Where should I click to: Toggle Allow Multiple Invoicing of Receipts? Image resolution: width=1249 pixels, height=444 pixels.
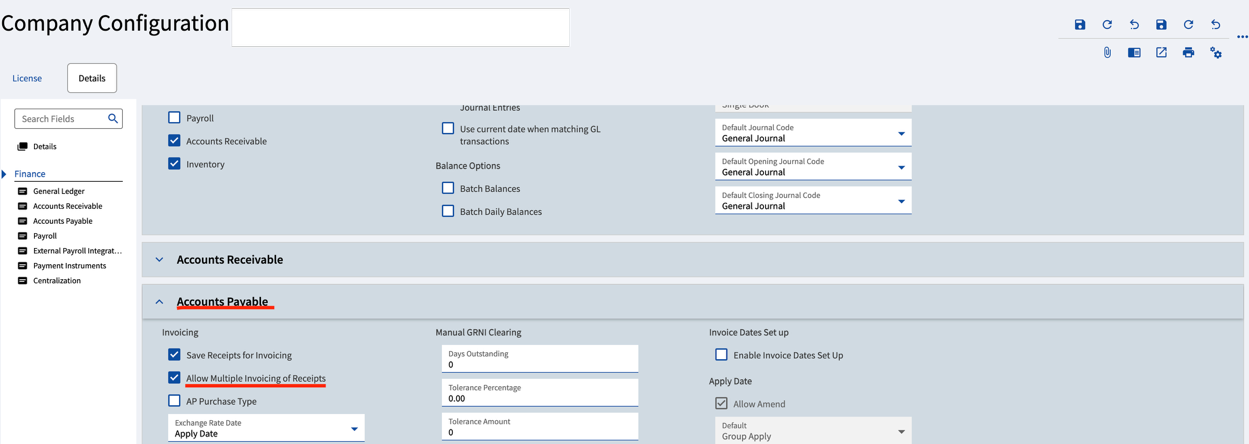[x=174, y=378]
